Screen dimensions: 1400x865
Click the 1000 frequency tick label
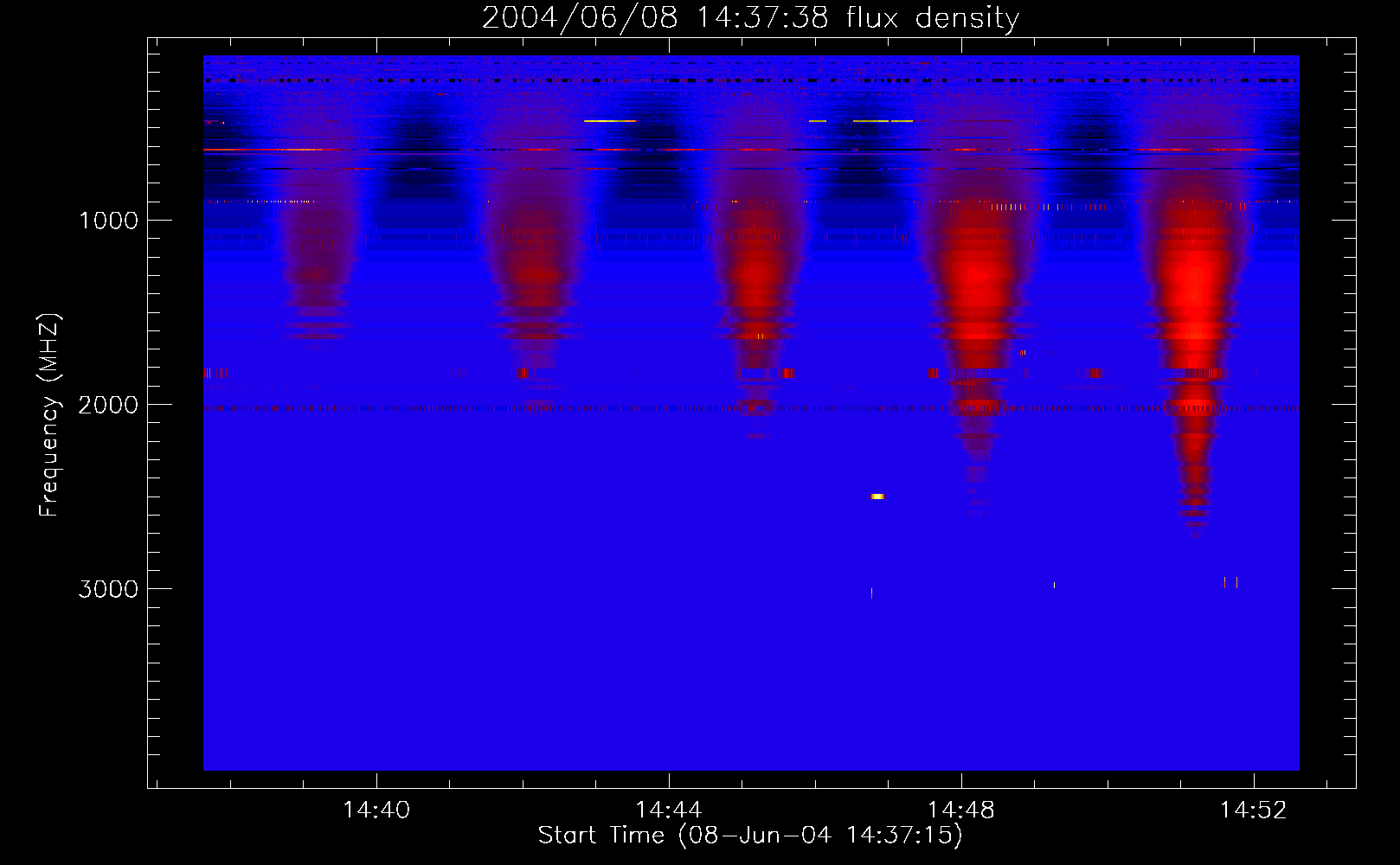coord(108,221)
